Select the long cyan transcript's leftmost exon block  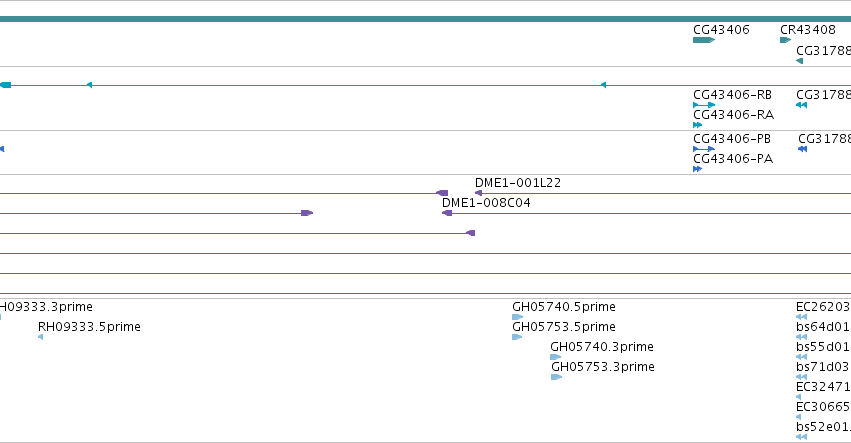point(5,85)
